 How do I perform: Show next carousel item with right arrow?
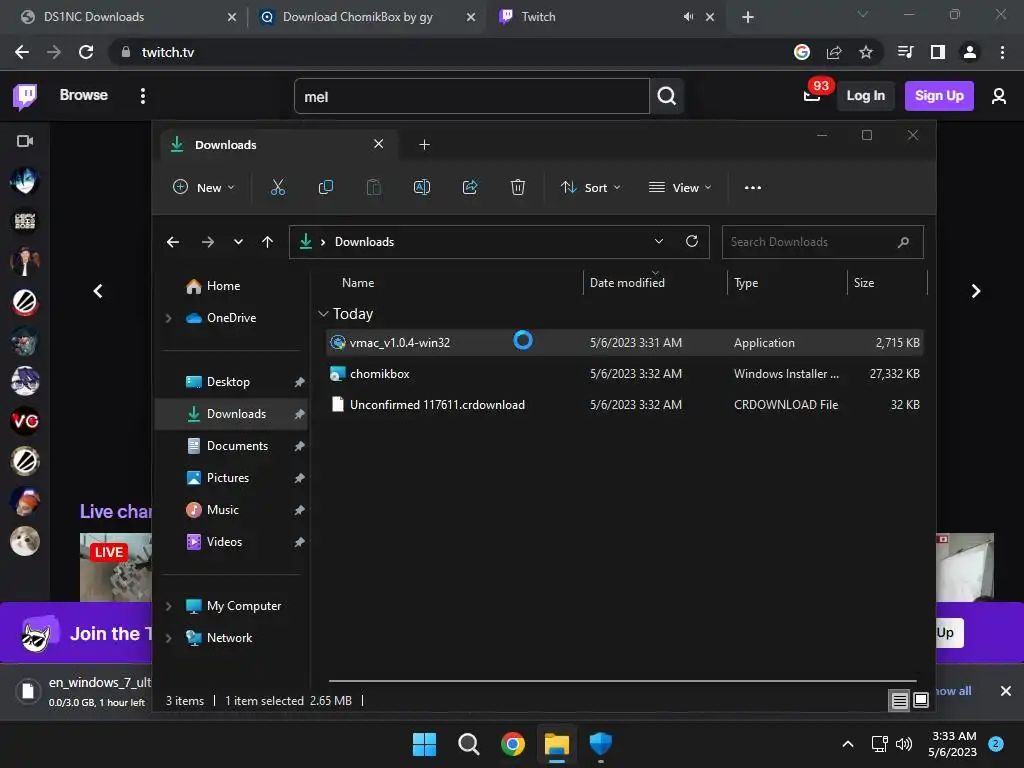975,291
